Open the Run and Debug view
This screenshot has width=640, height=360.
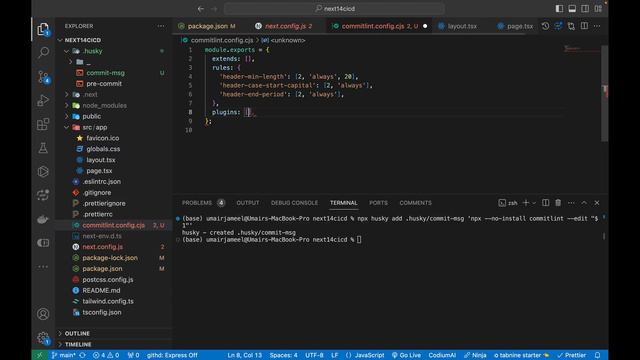(x=43, y=100)
